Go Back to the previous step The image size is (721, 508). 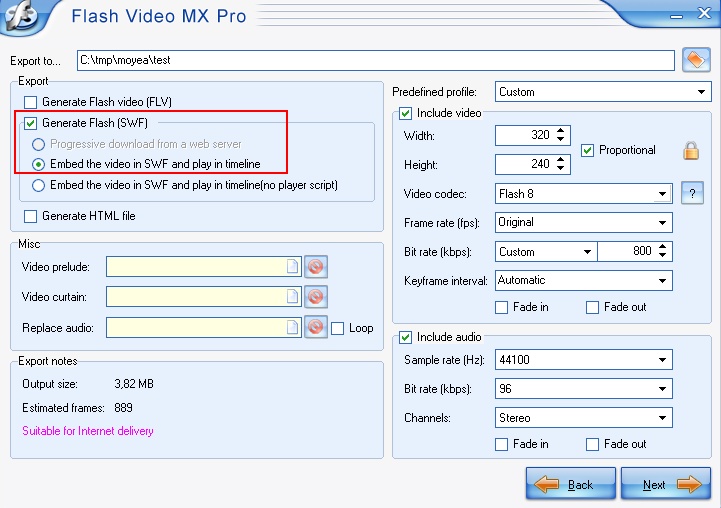click(x=570, y=484)
